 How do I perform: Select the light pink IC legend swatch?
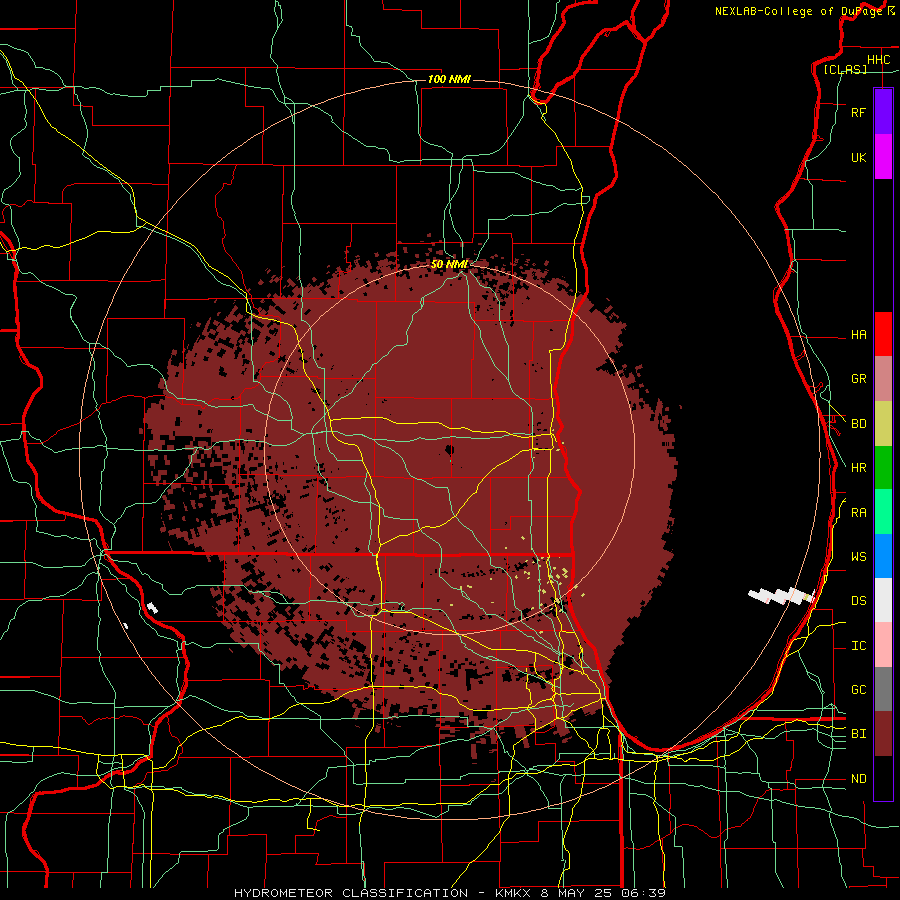click(883, 645)
